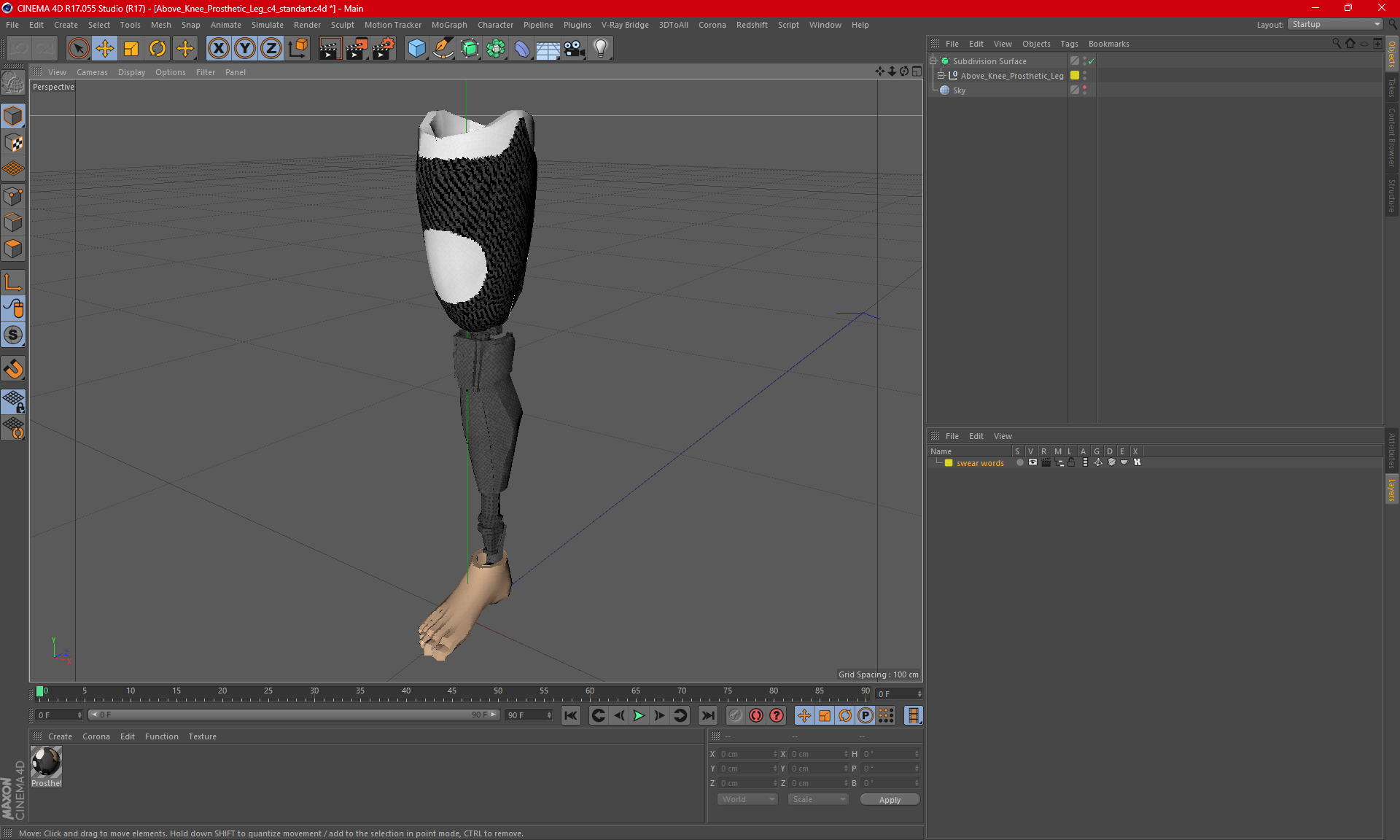Activate the Scale tool

[x=131, y=48]
